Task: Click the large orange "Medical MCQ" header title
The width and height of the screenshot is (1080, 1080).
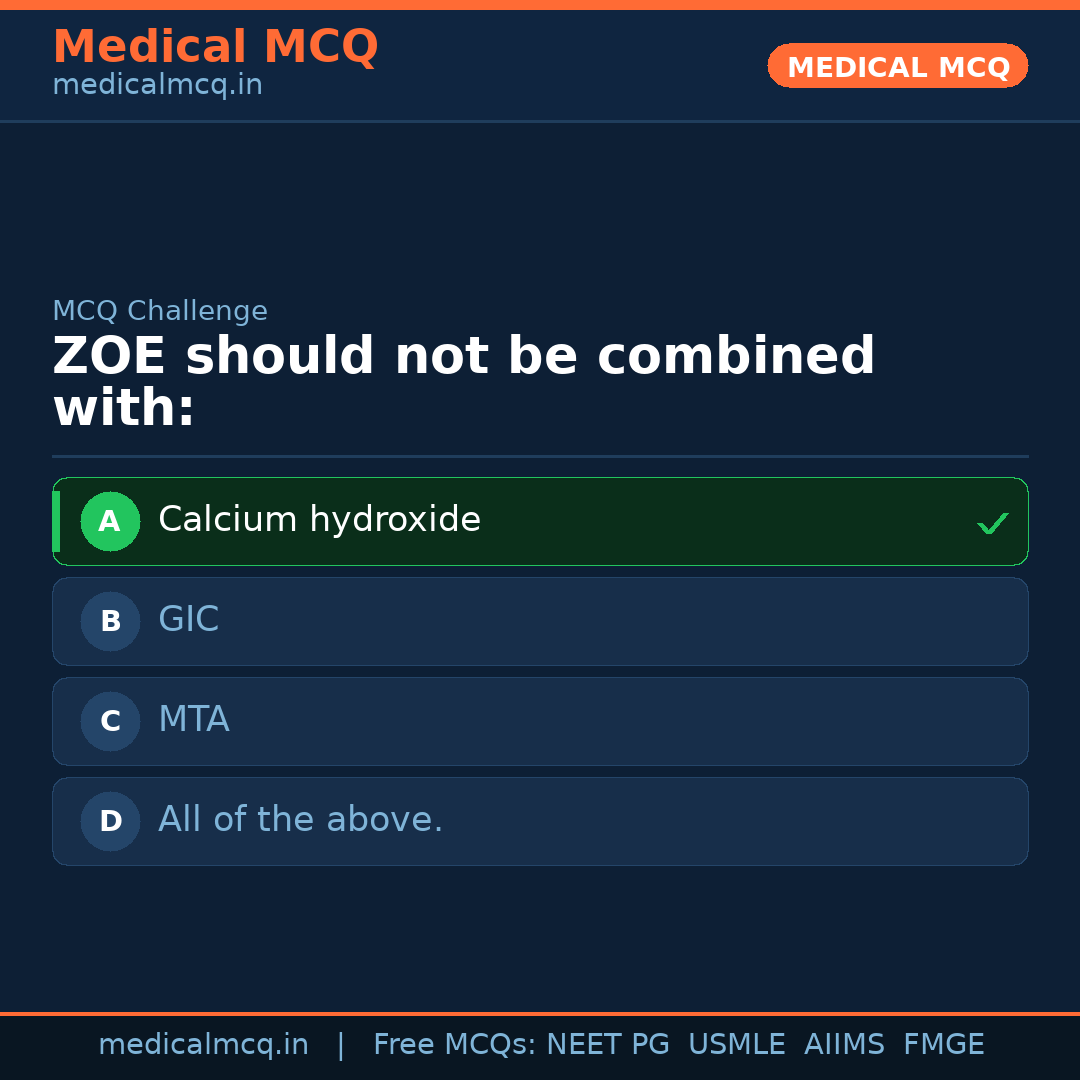Action: [x=215, y=47]
